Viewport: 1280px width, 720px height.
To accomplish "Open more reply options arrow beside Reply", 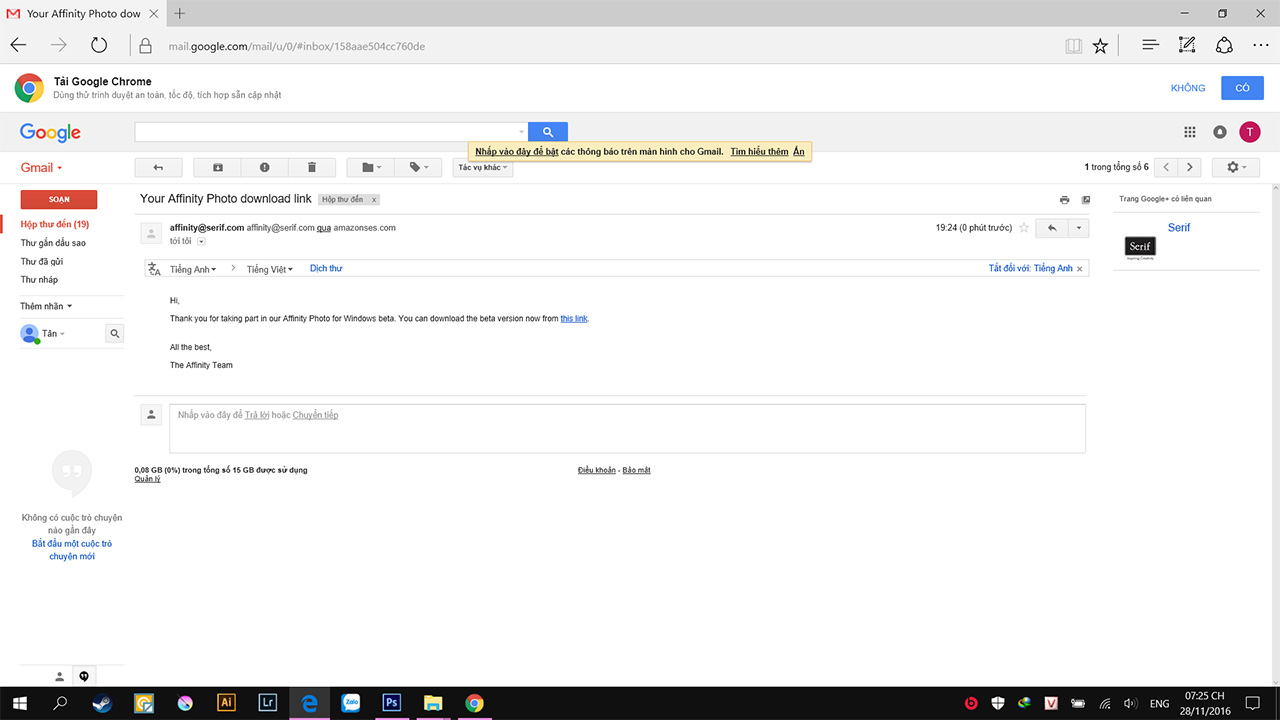I will [x=1078, y=228].
